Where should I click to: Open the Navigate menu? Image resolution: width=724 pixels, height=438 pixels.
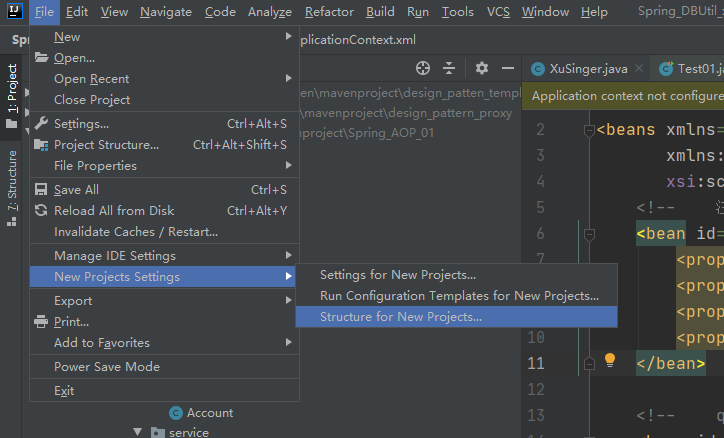[x=166, y=12]
